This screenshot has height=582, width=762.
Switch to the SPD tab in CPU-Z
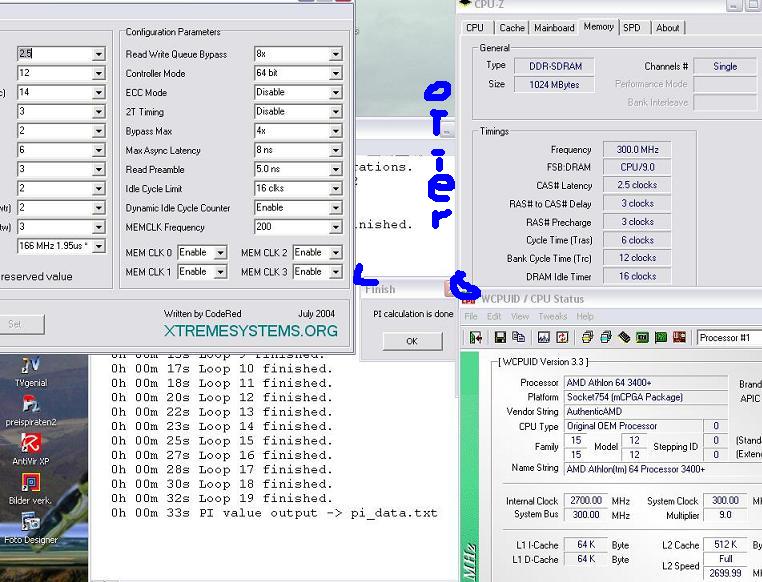[x=632, y=28]
